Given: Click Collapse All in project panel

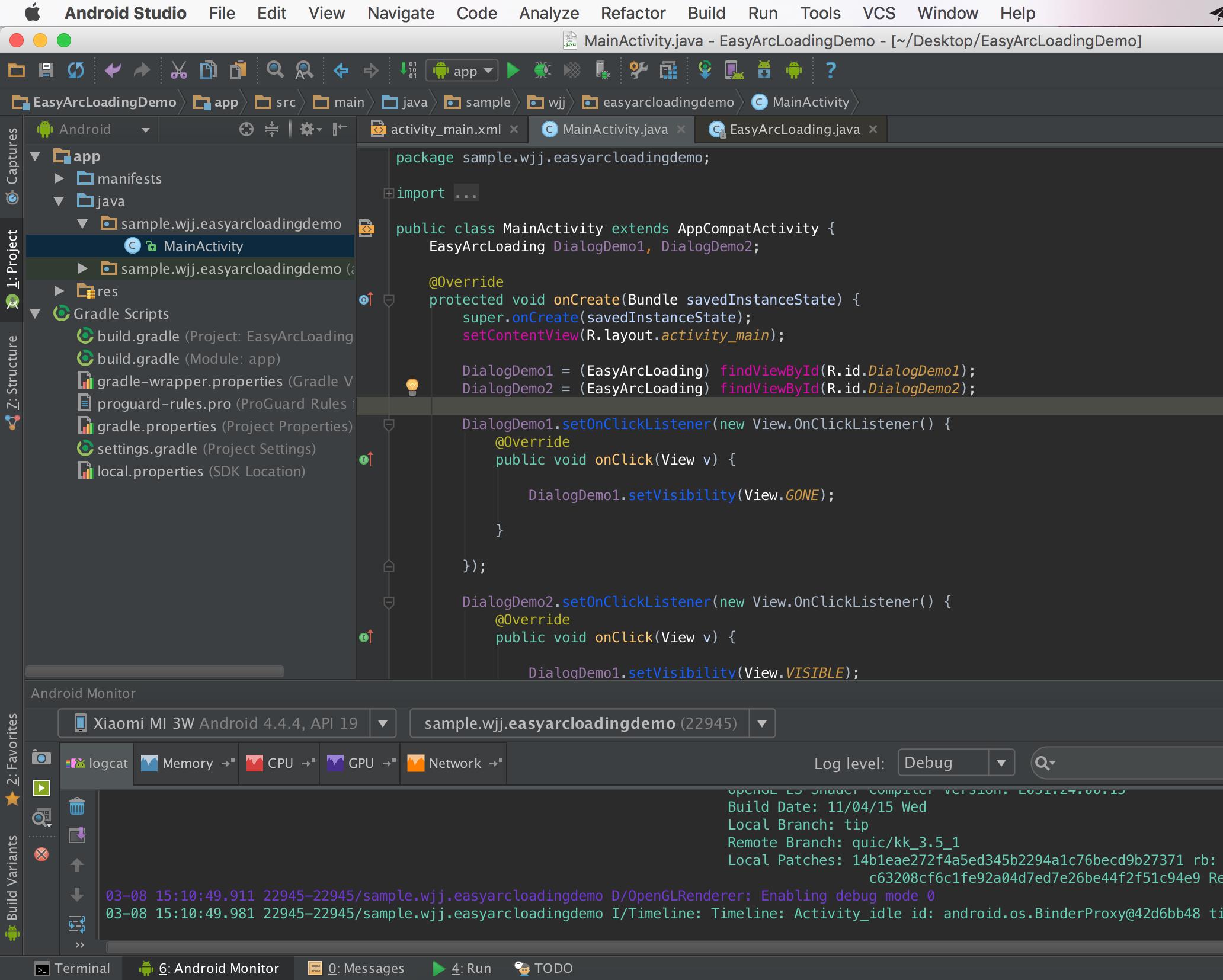Looking at the screenshot, I should tap(272, 129).
